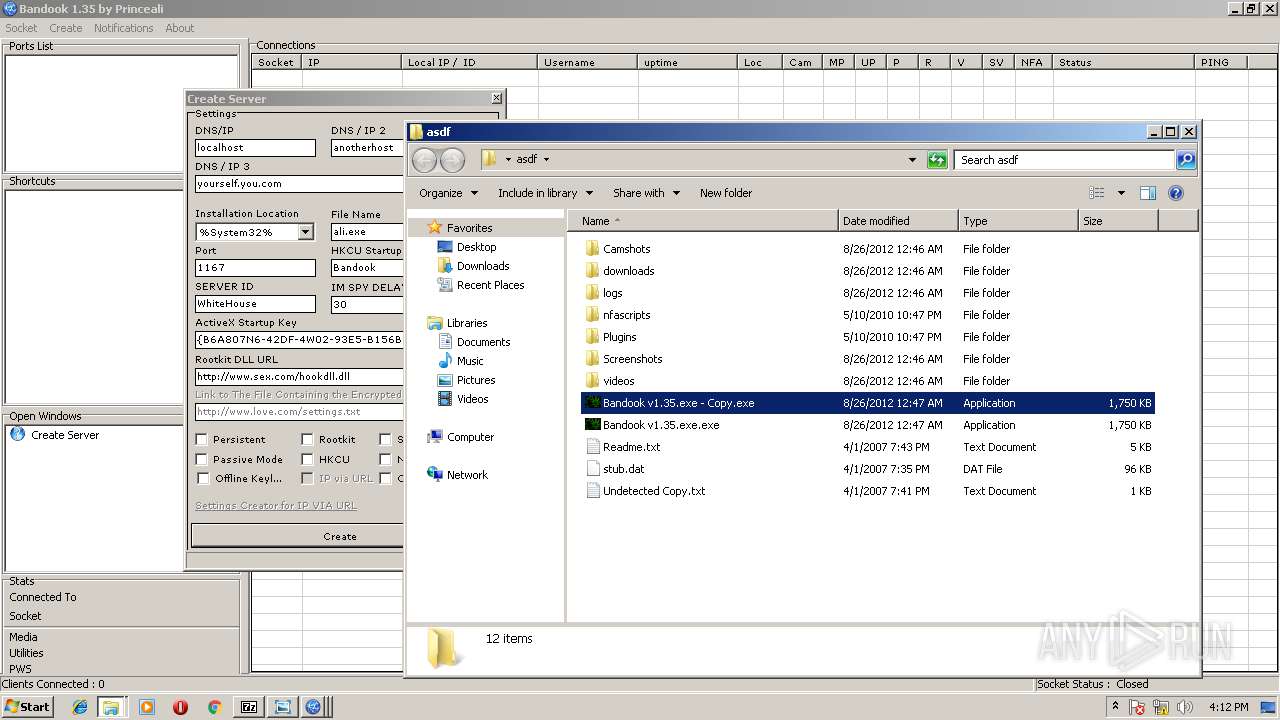The width and height of the screenshot is (1280, 720).
Task: Click Explorer back navigation arrow
Action: pos(424,160)
